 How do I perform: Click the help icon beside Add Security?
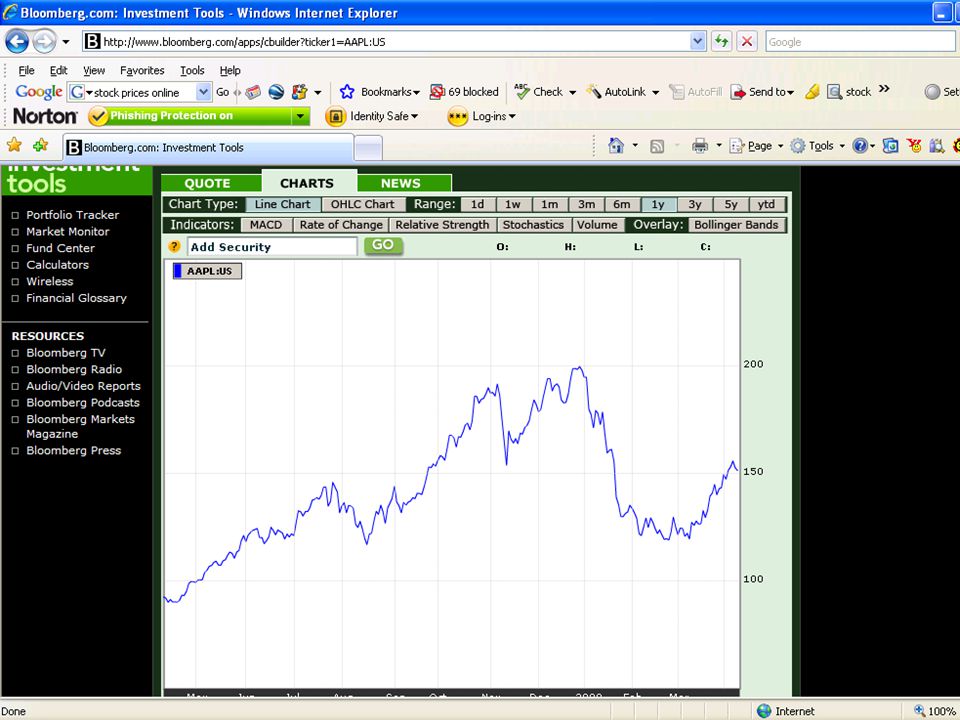(174, 247)
